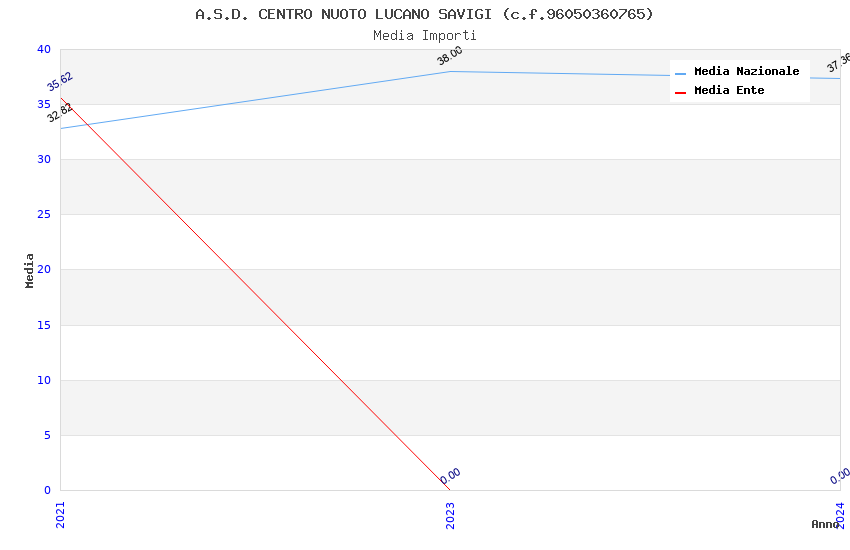This screenshot has width=850, height=550.
Task: Click the 32.82 data label
Action: pos(60,113)
